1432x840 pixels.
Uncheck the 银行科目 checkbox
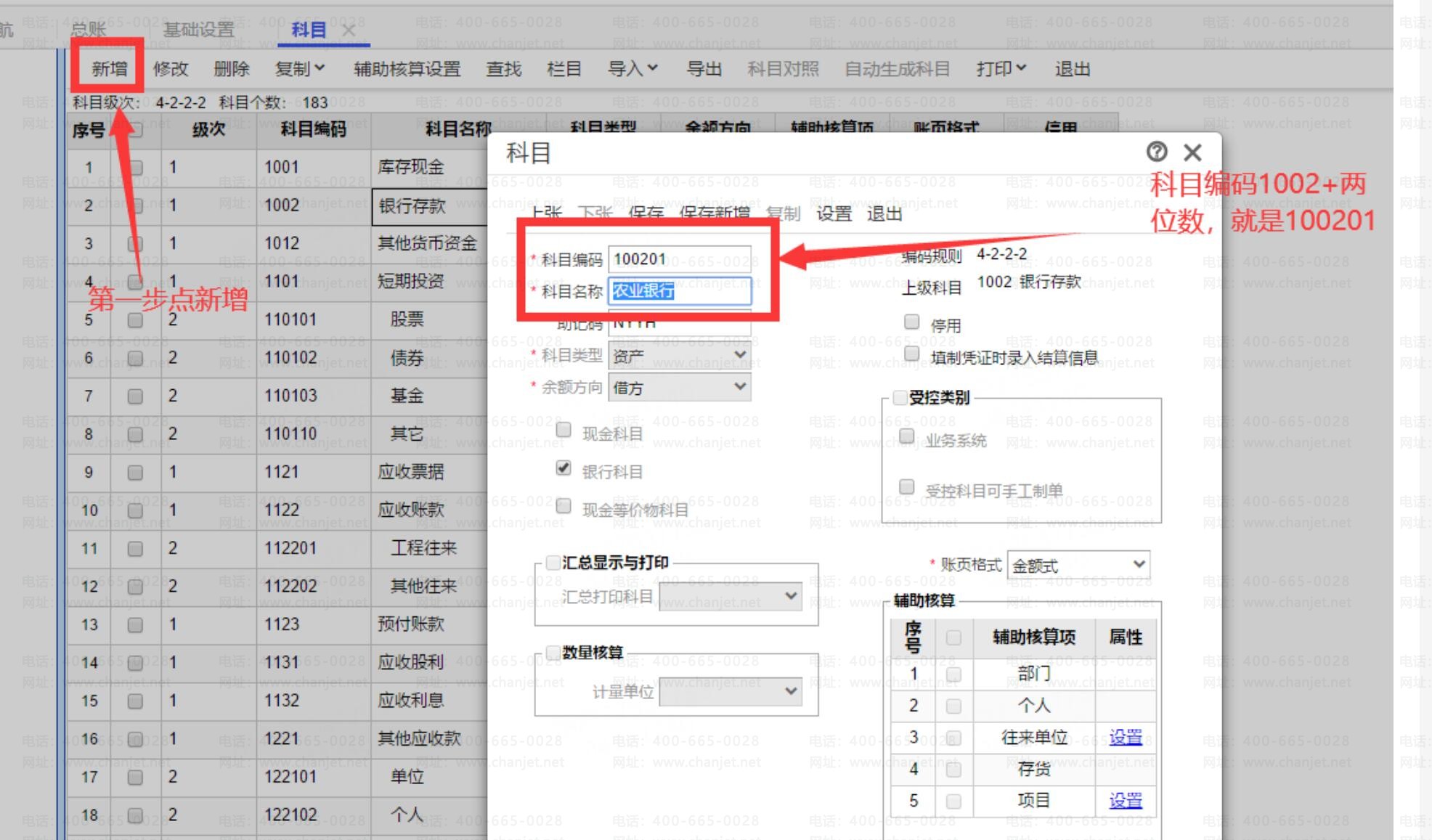(564, 468)
